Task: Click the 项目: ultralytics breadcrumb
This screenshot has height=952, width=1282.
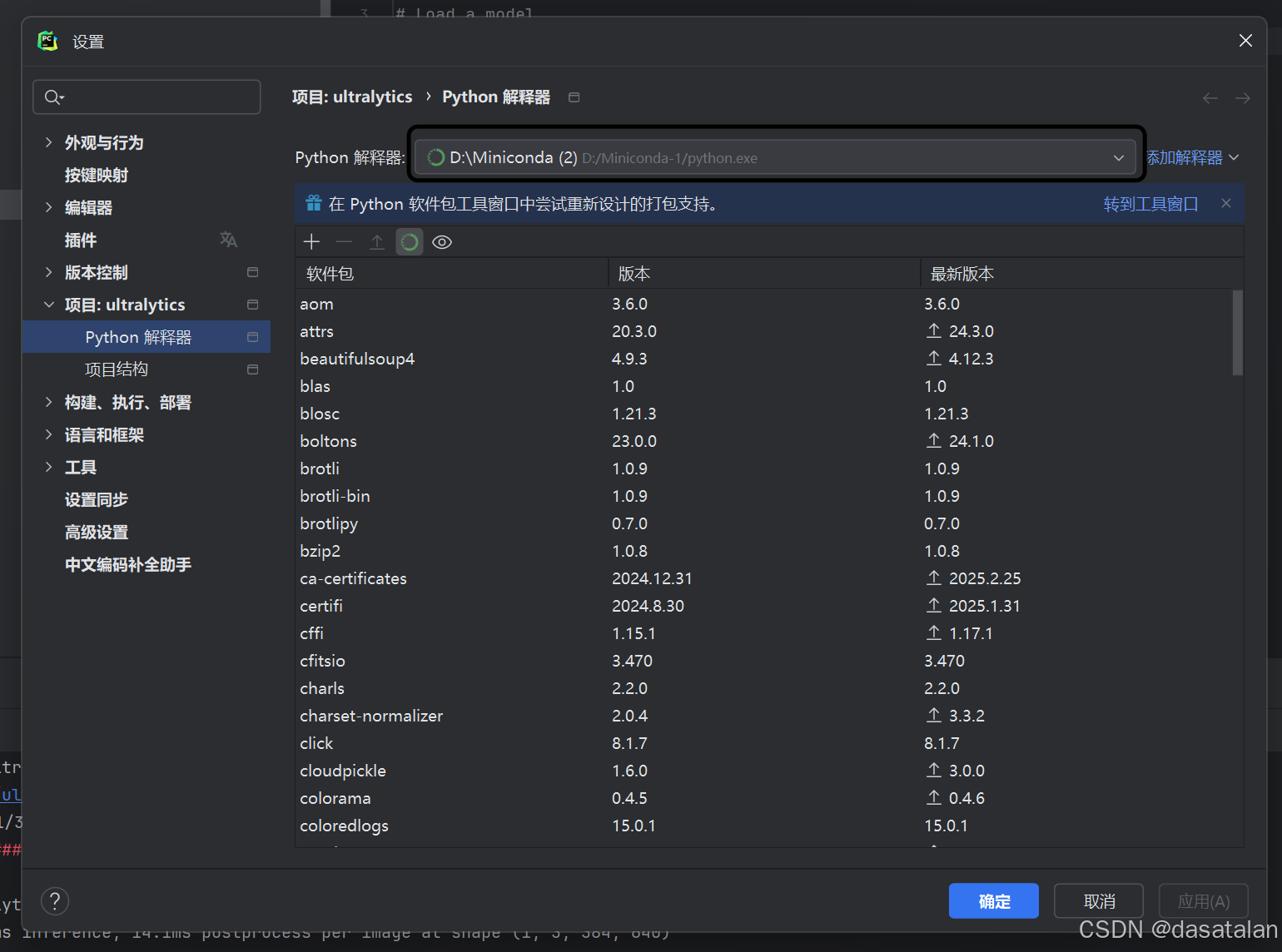Action: pos(352,97)
